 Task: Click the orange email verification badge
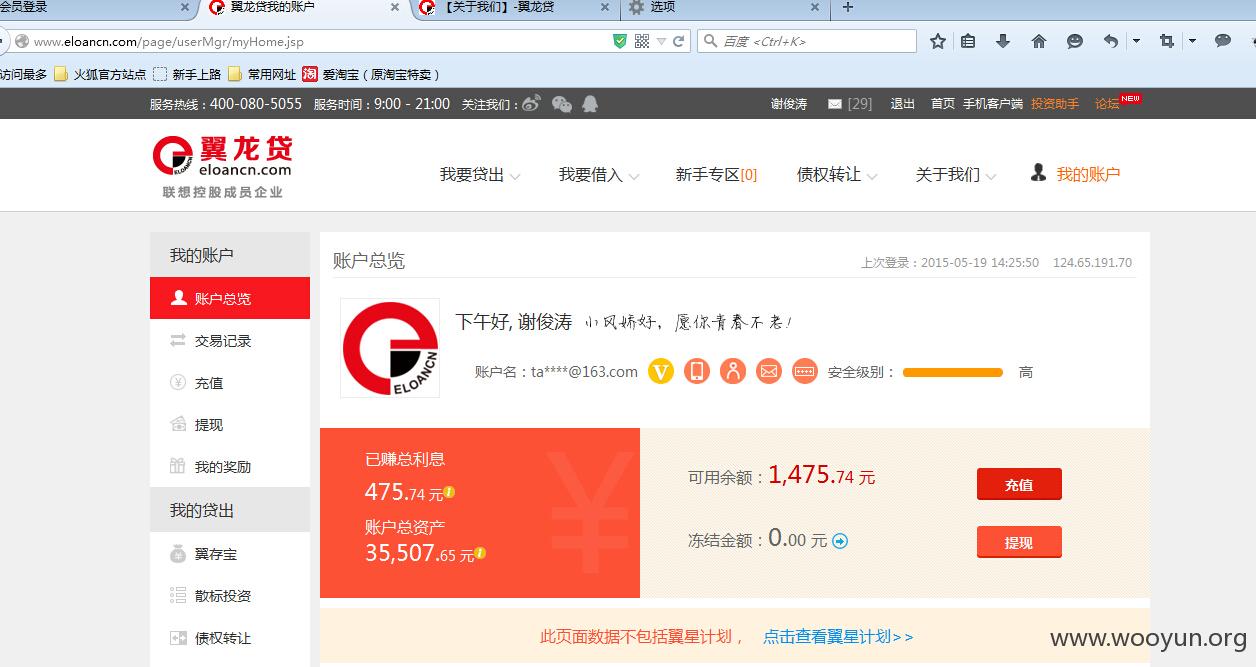pyautogui.click(x=769, y=372)
